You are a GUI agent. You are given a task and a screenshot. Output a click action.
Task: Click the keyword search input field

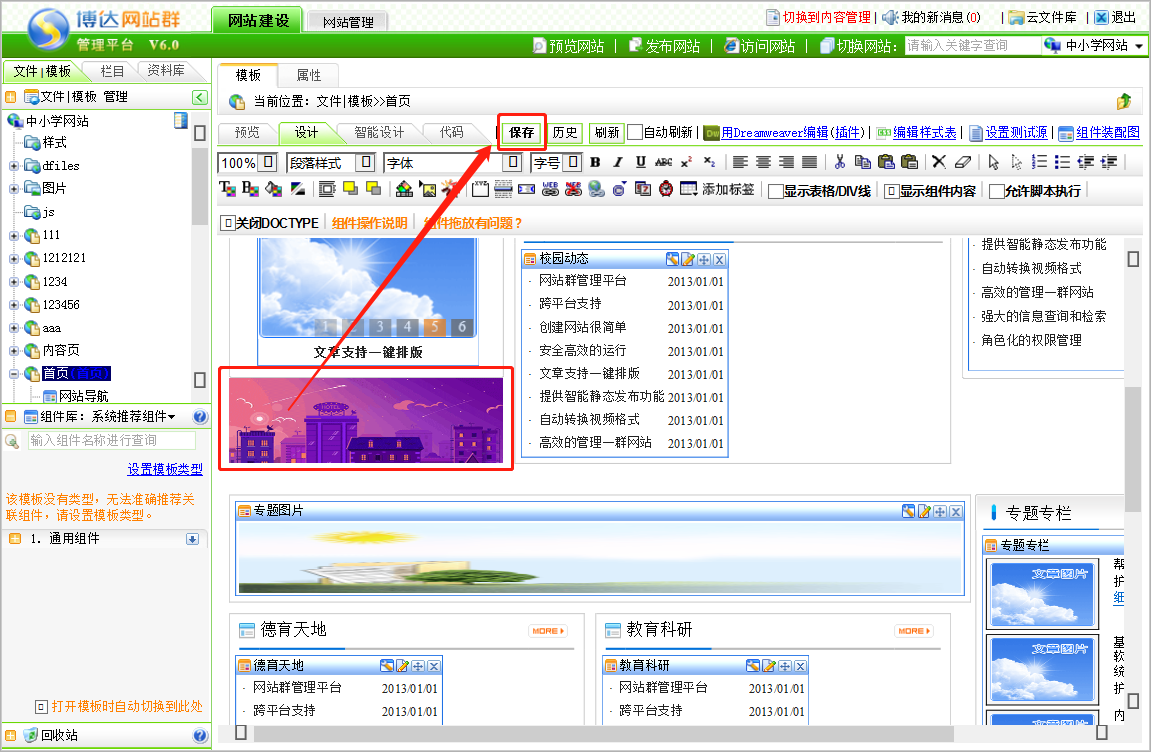970,46
